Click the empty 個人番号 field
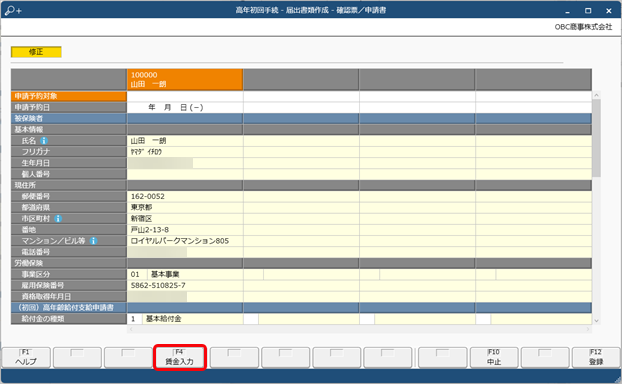 pos(185,174)
